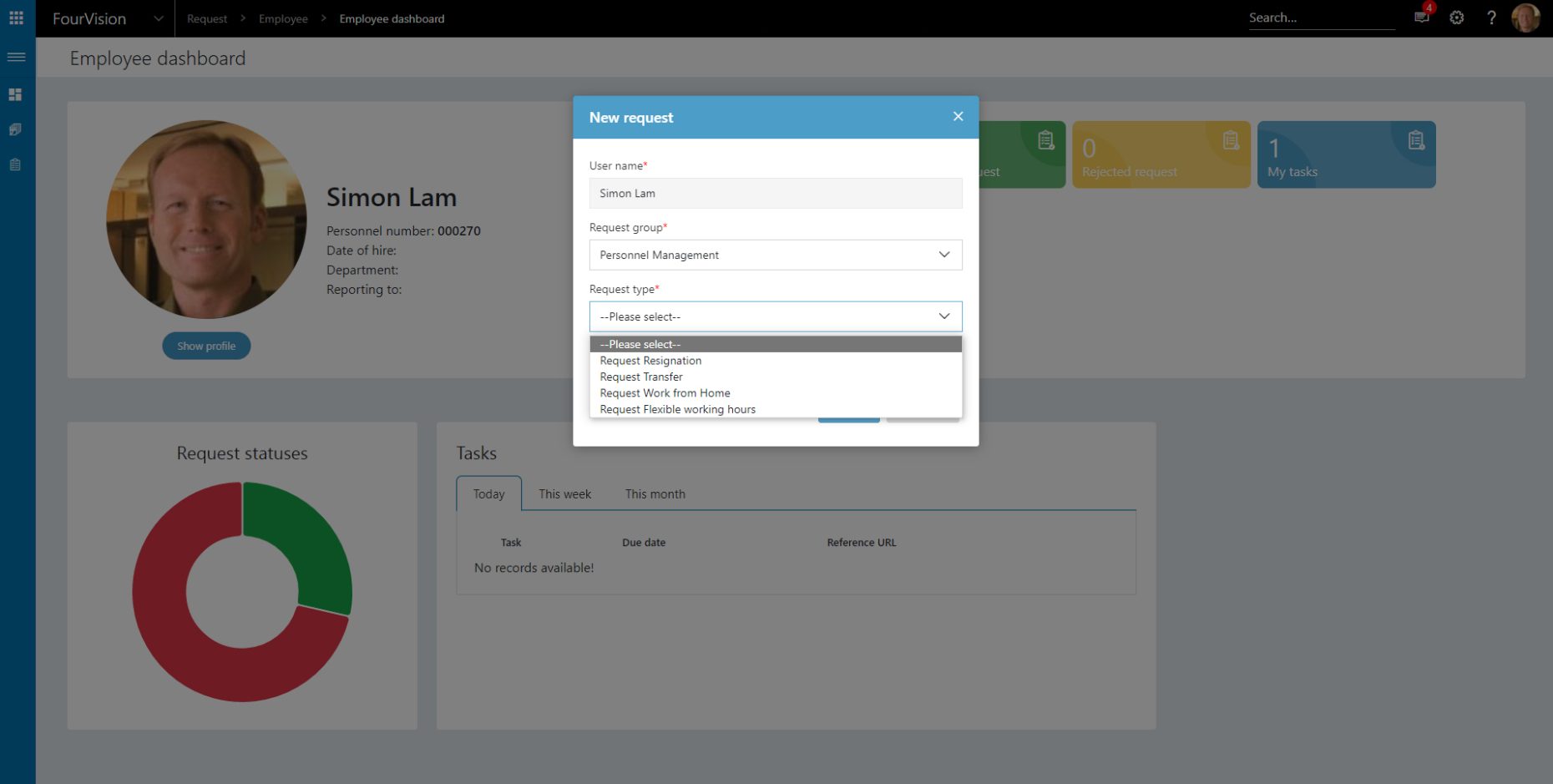Open the app launcher grid icon

point(16,18)
